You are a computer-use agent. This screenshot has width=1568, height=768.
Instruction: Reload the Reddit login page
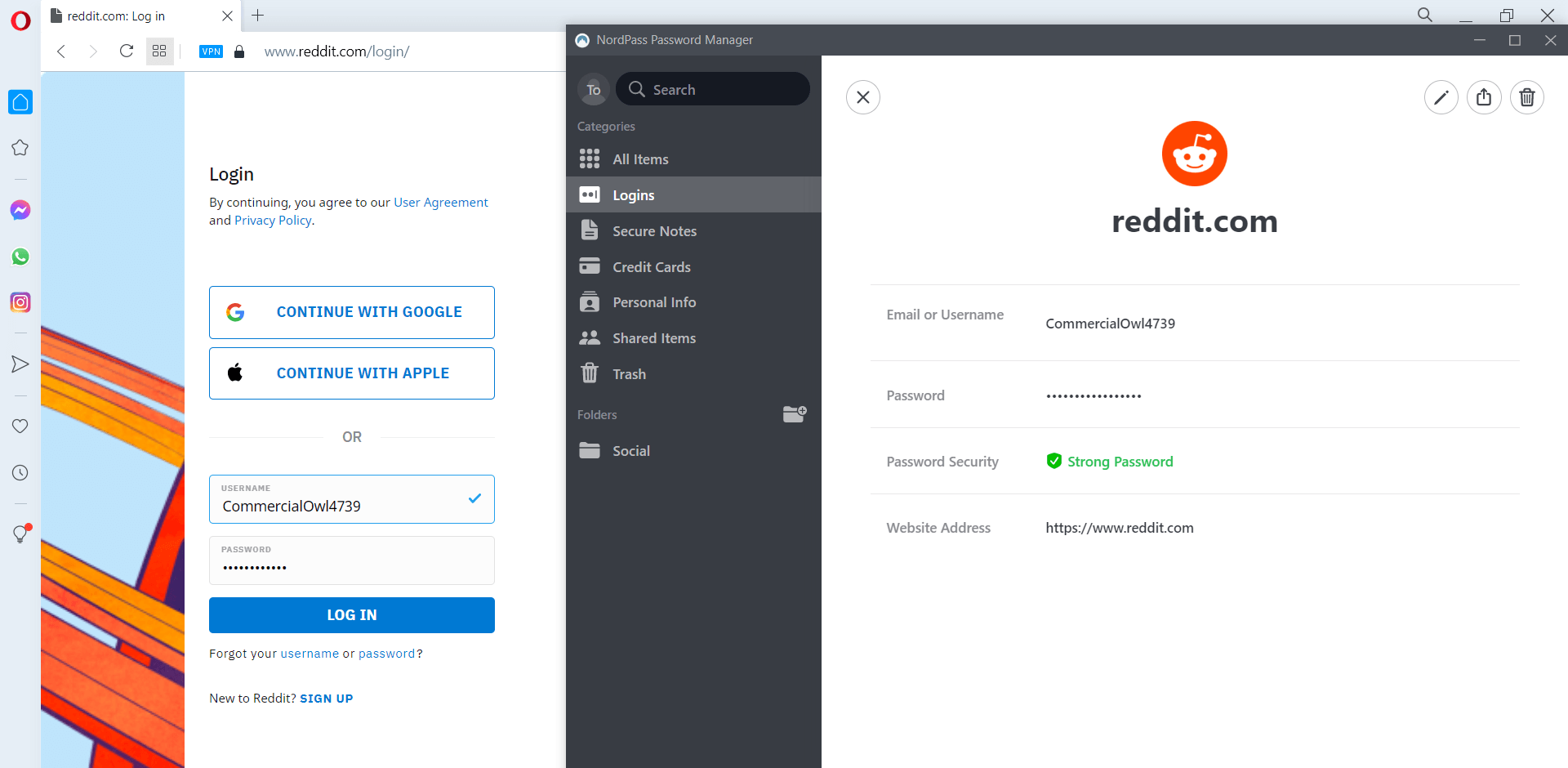click(x=127, y=51)
